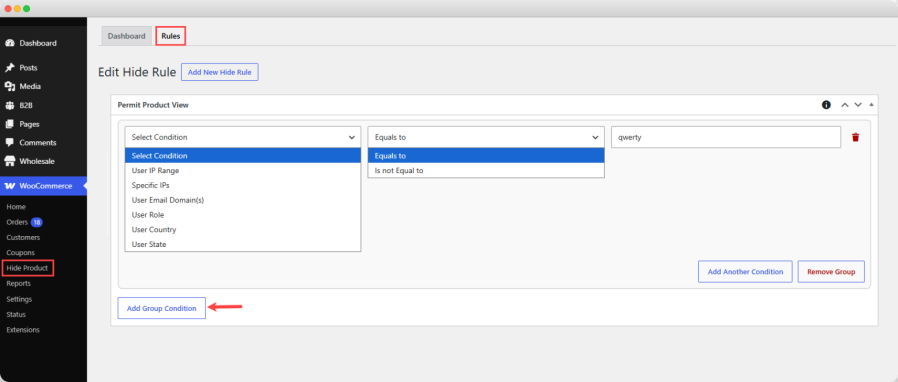Image resolution: width=898 pixels, height=382 pixels.
Task: Choose User State option
Action: click(243, 245)
